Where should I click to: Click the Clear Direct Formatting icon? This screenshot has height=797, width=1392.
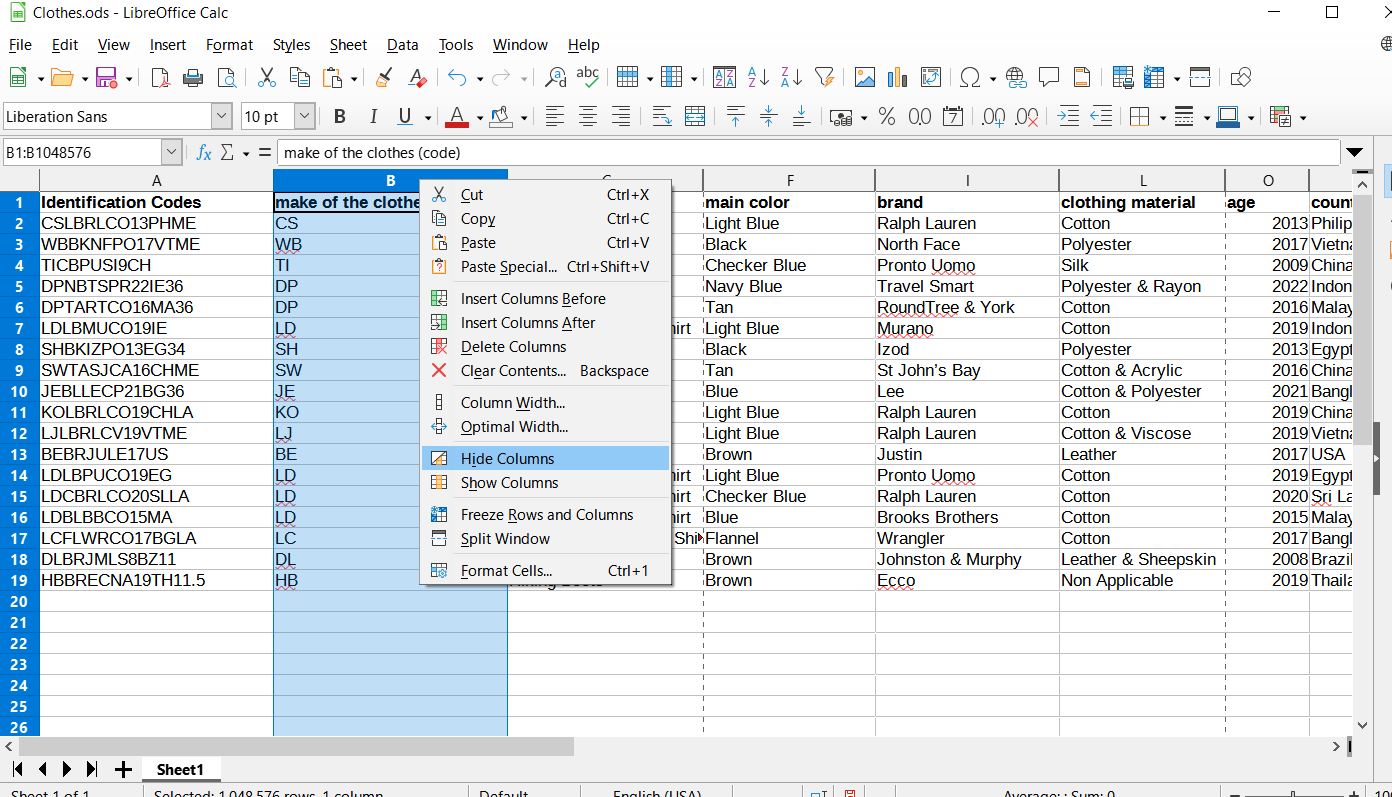coord(417,77)
